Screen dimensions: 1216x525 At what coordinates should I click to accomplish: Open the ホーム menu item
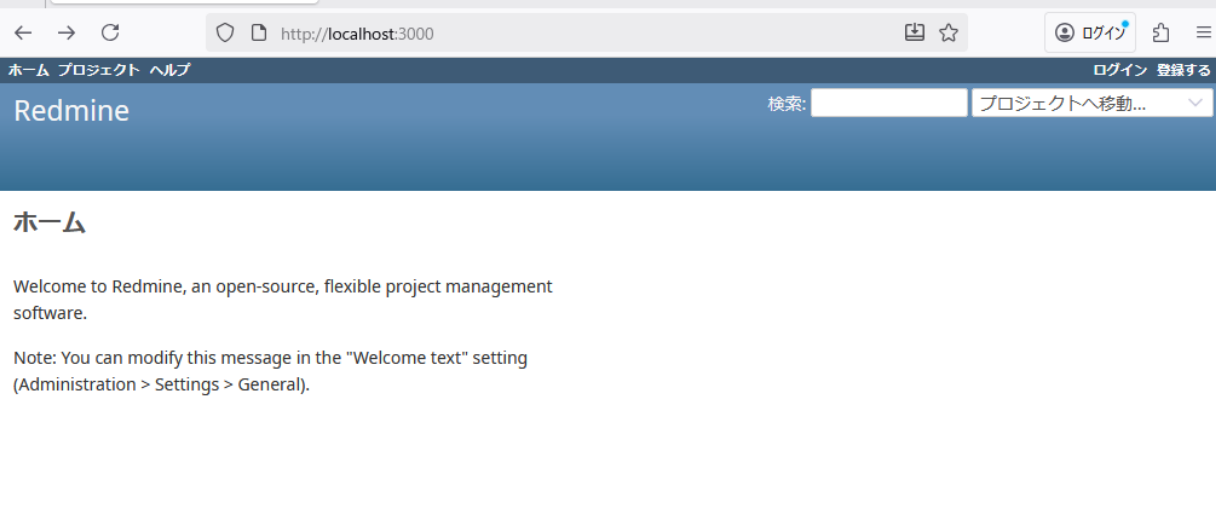(28, 70)
